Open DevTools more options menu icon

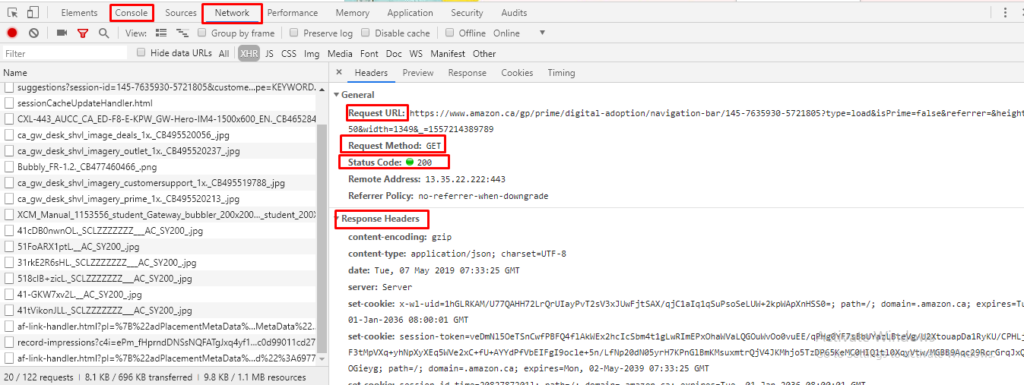coord(1005,12)
